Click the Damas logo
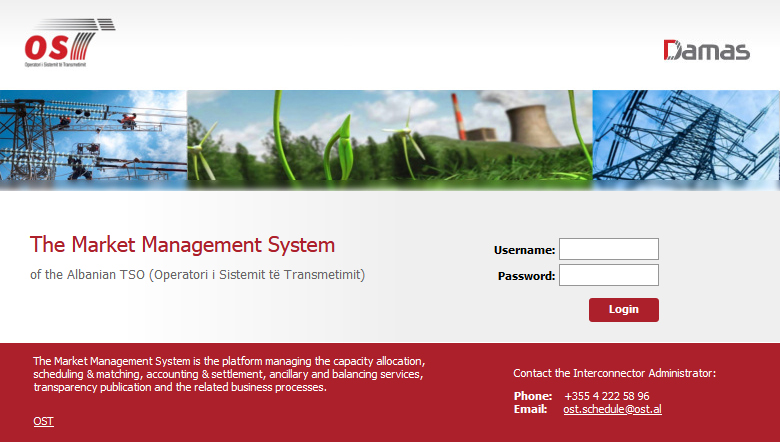 706,50
